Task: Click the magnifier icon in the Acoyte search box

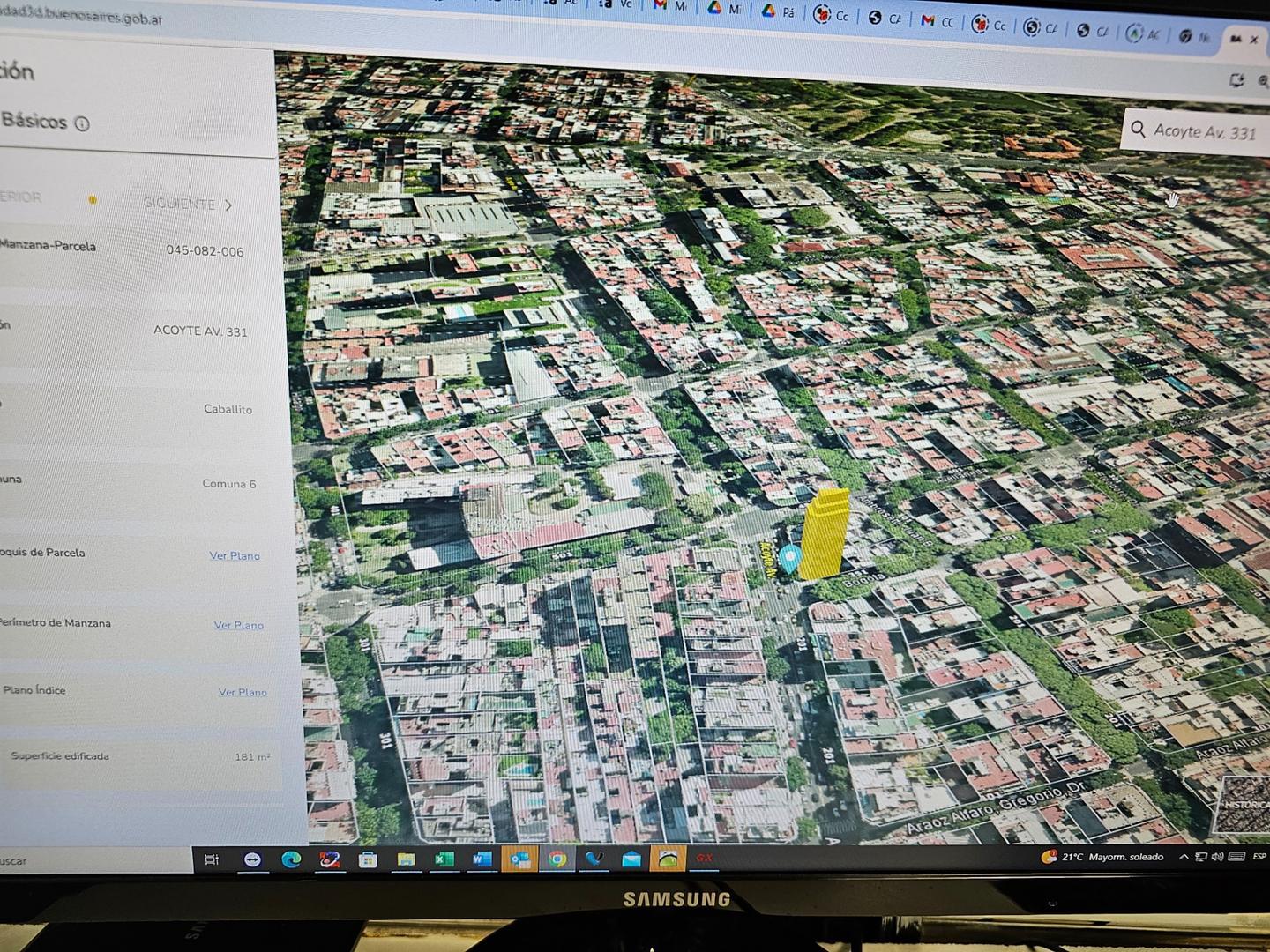Action: 1139,130
